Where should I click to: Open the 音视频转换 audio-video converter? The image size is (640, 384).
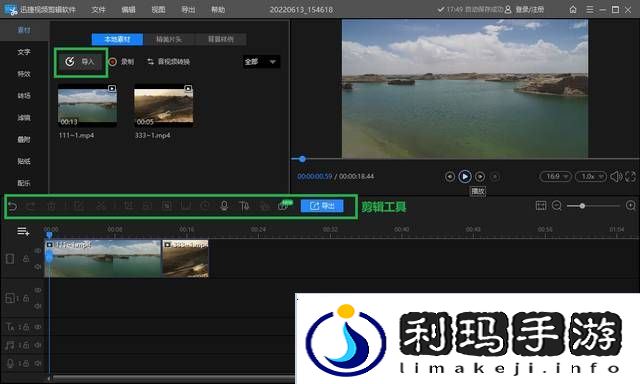[169, 62]
